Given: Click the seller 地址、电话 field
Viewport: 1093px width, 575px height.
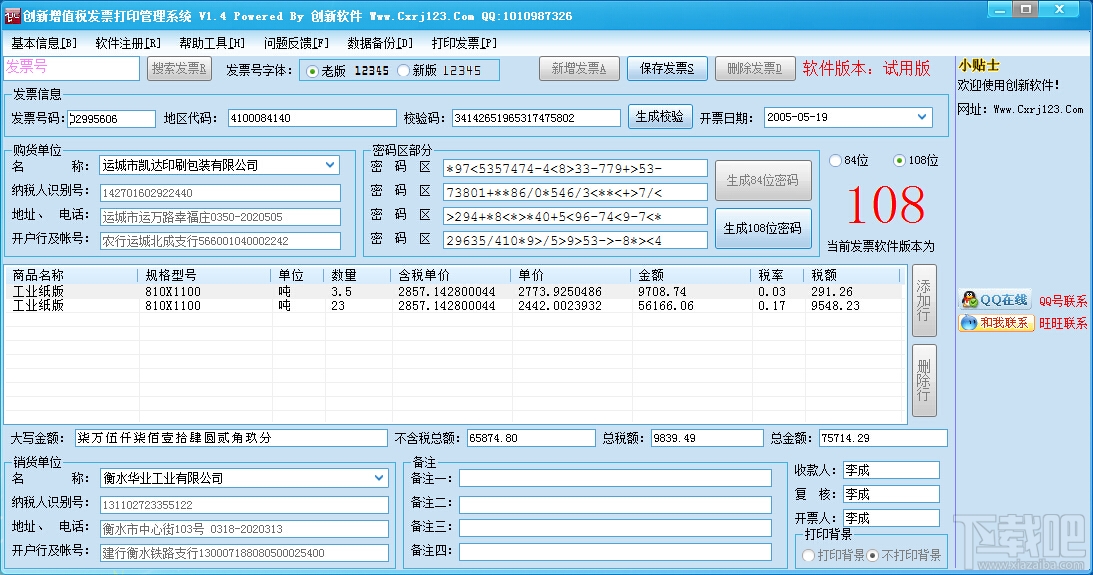Looking at the screenshot, I should [245, 529].
